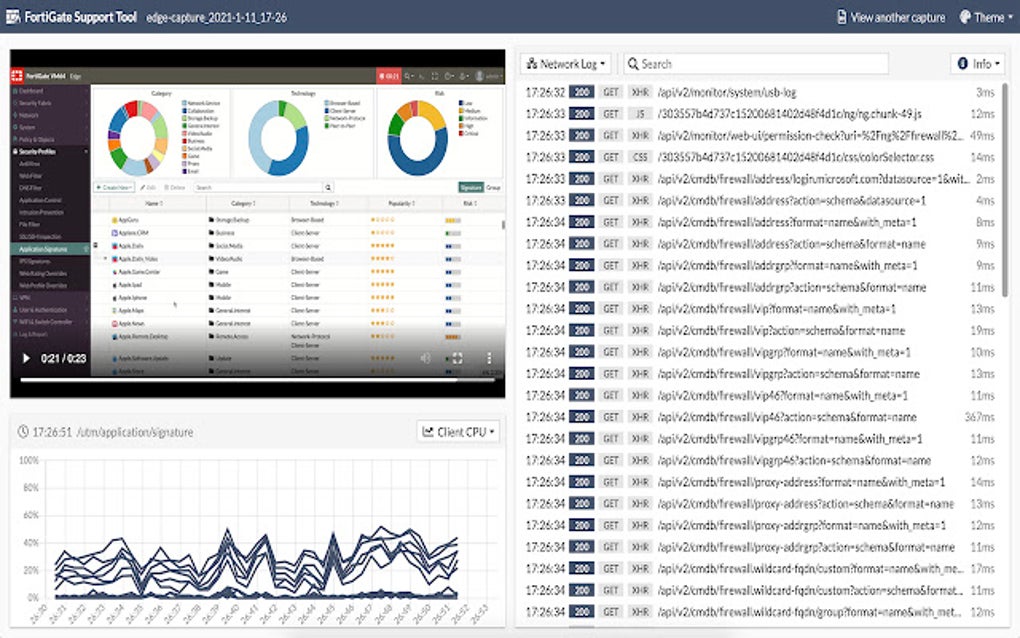Click the fullscreen icon on the video player
1020x638 pixels.
(x=458, y=358)
